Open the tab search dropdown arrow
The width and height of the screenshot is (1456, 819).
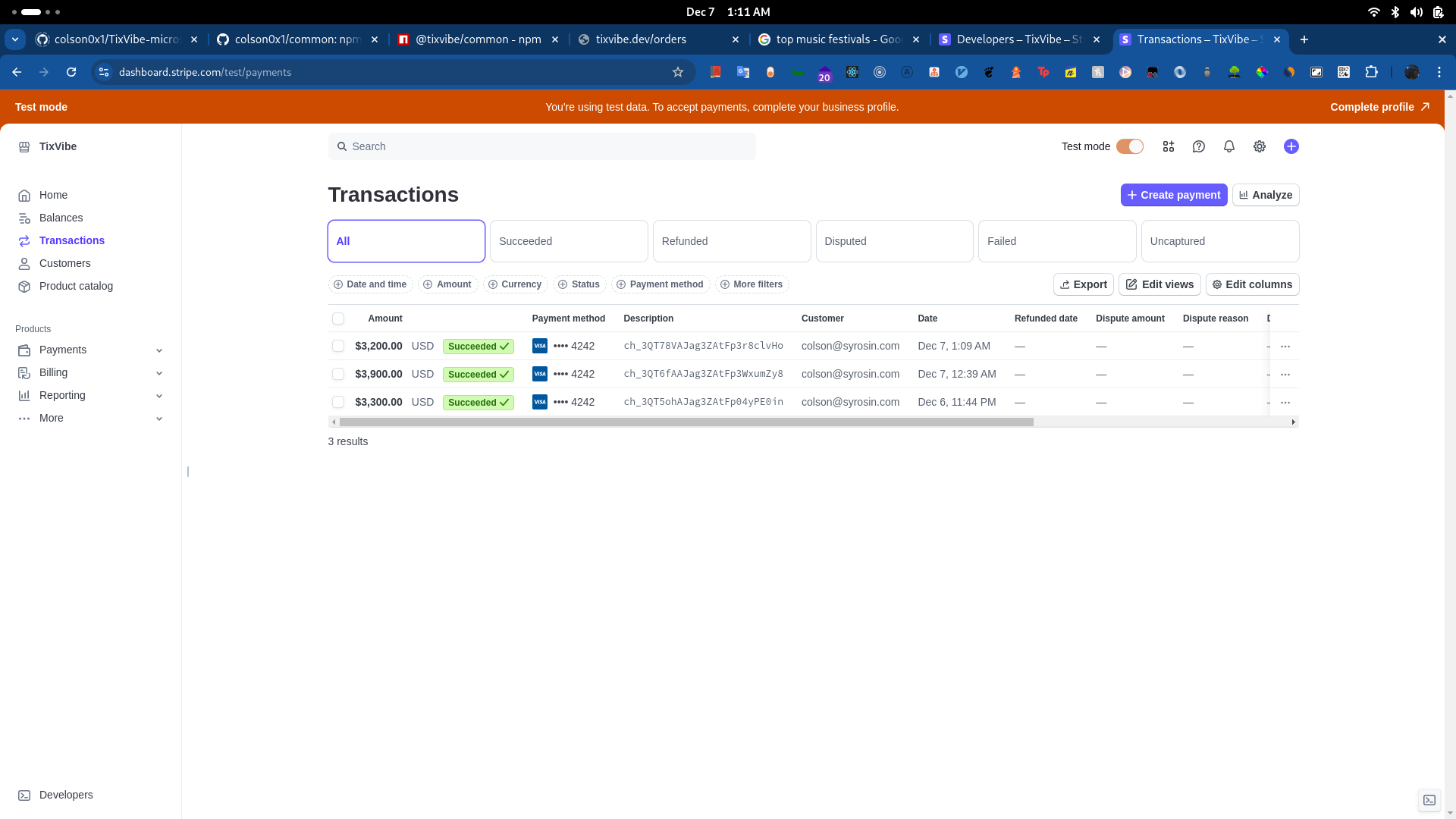click(15, 39)
